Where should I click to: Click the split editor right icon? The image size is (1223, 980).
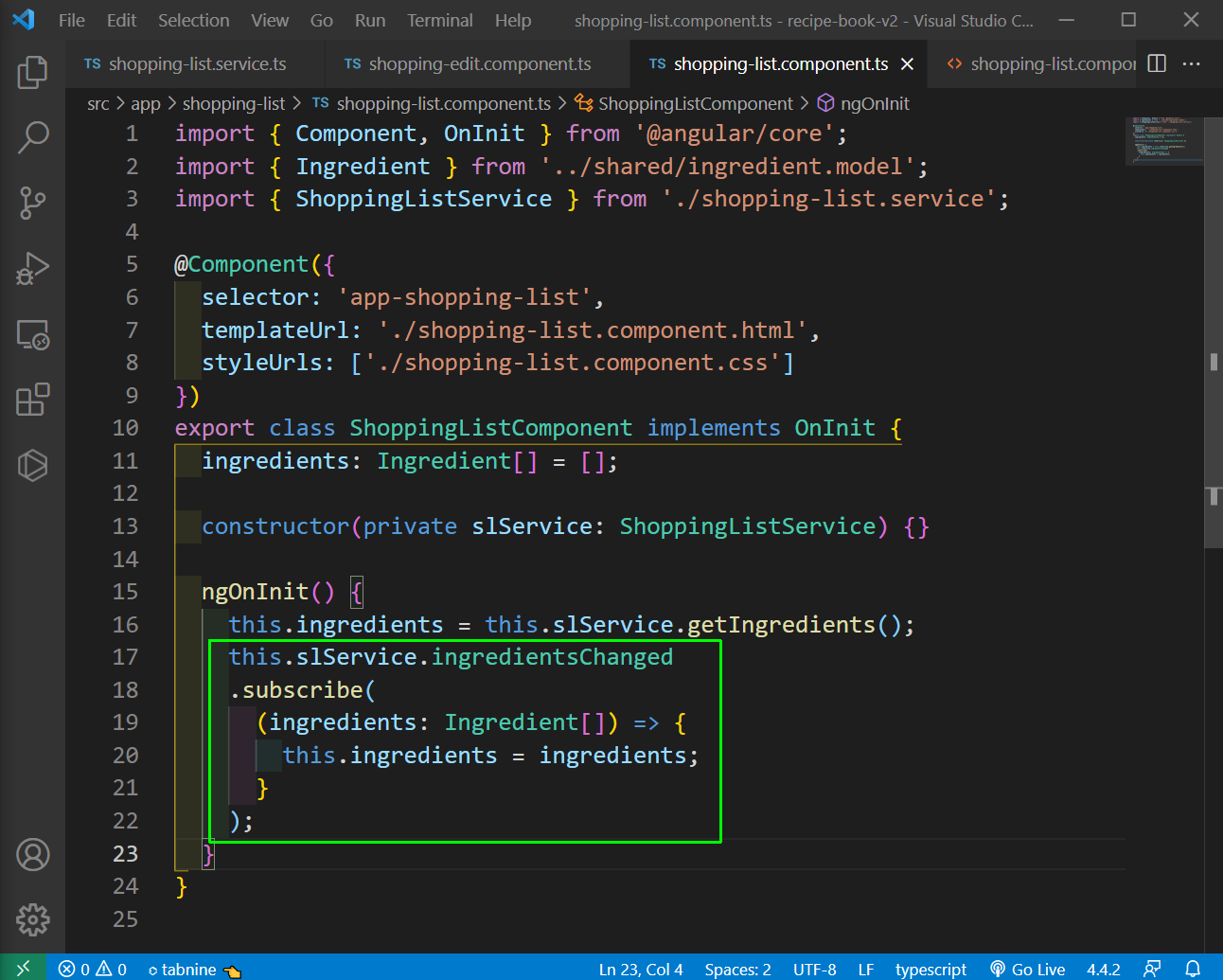pyautogui.click(x=1157, y=63)
